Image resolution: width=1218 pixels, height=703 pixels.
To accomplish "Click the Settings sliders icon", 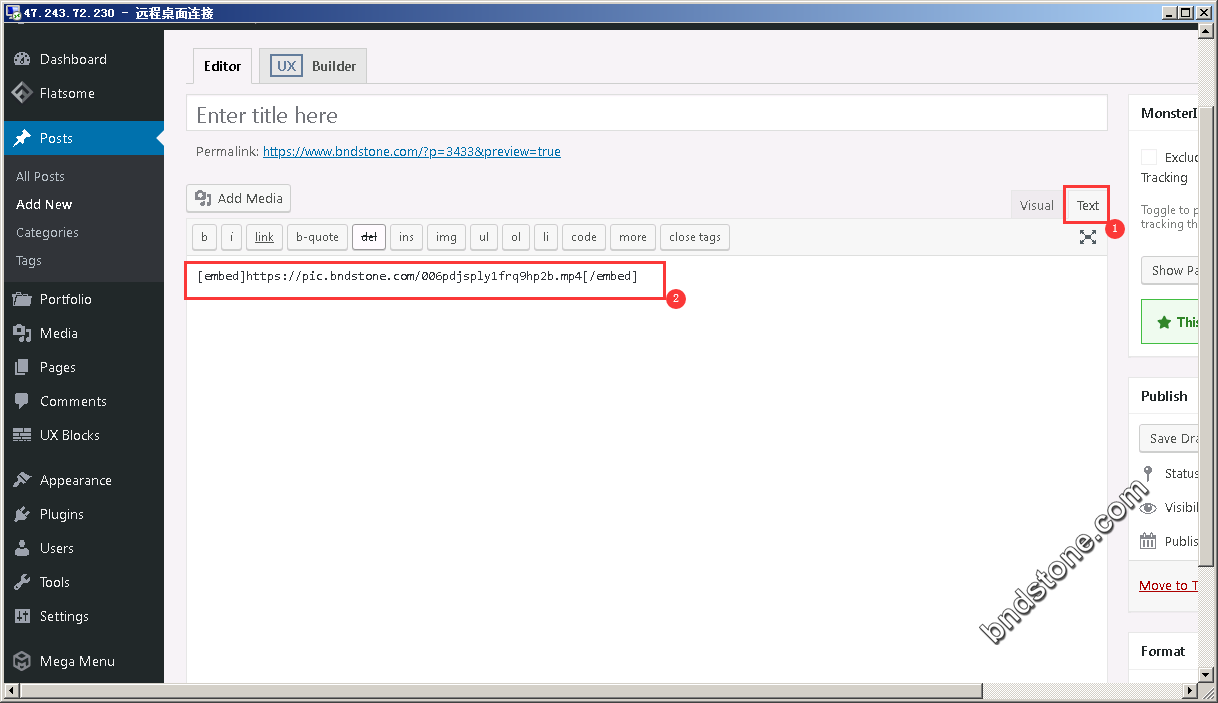I will point(22,616).
